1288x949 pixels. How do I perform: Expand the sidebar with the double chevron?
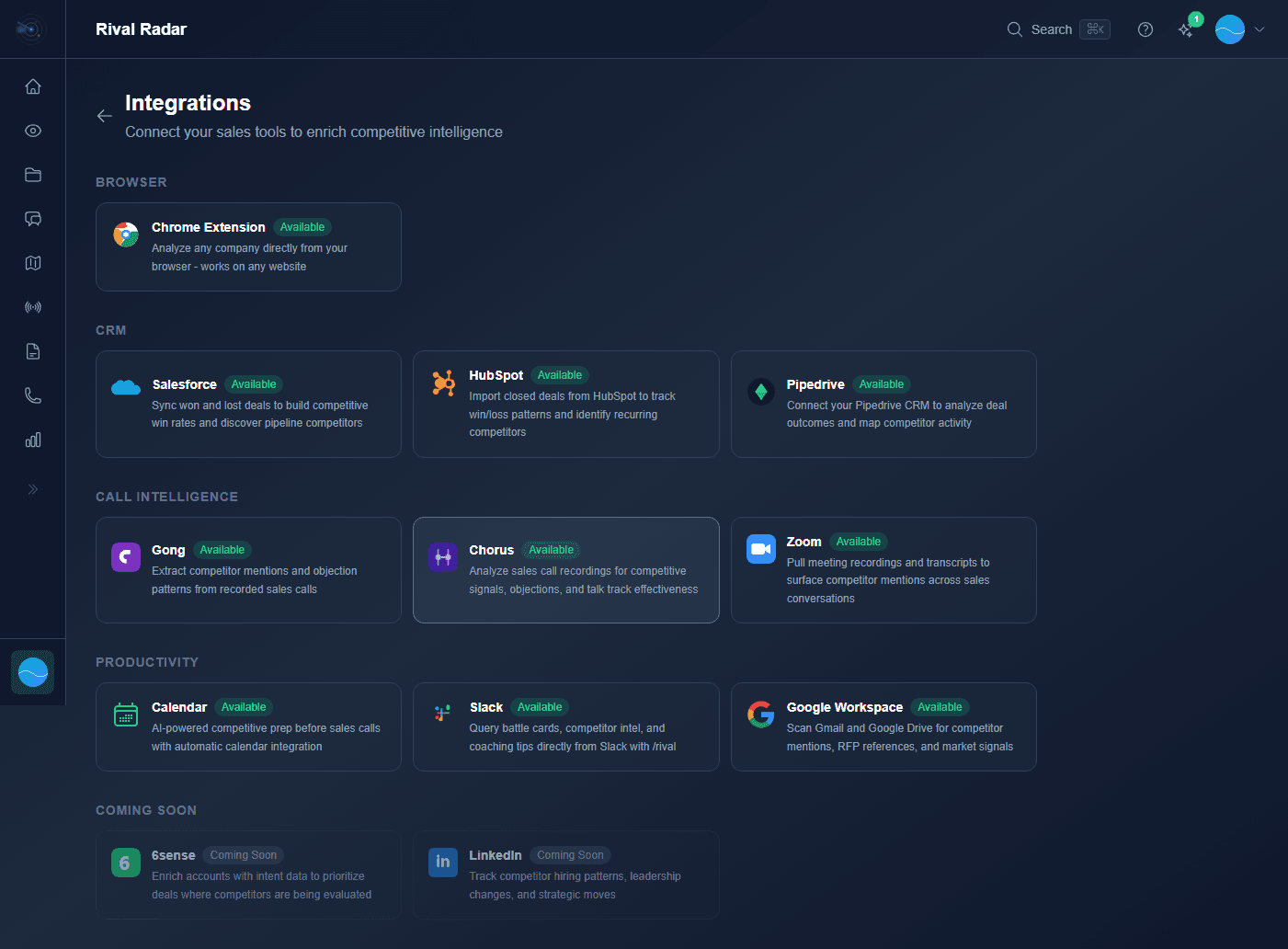coord(32,488)
